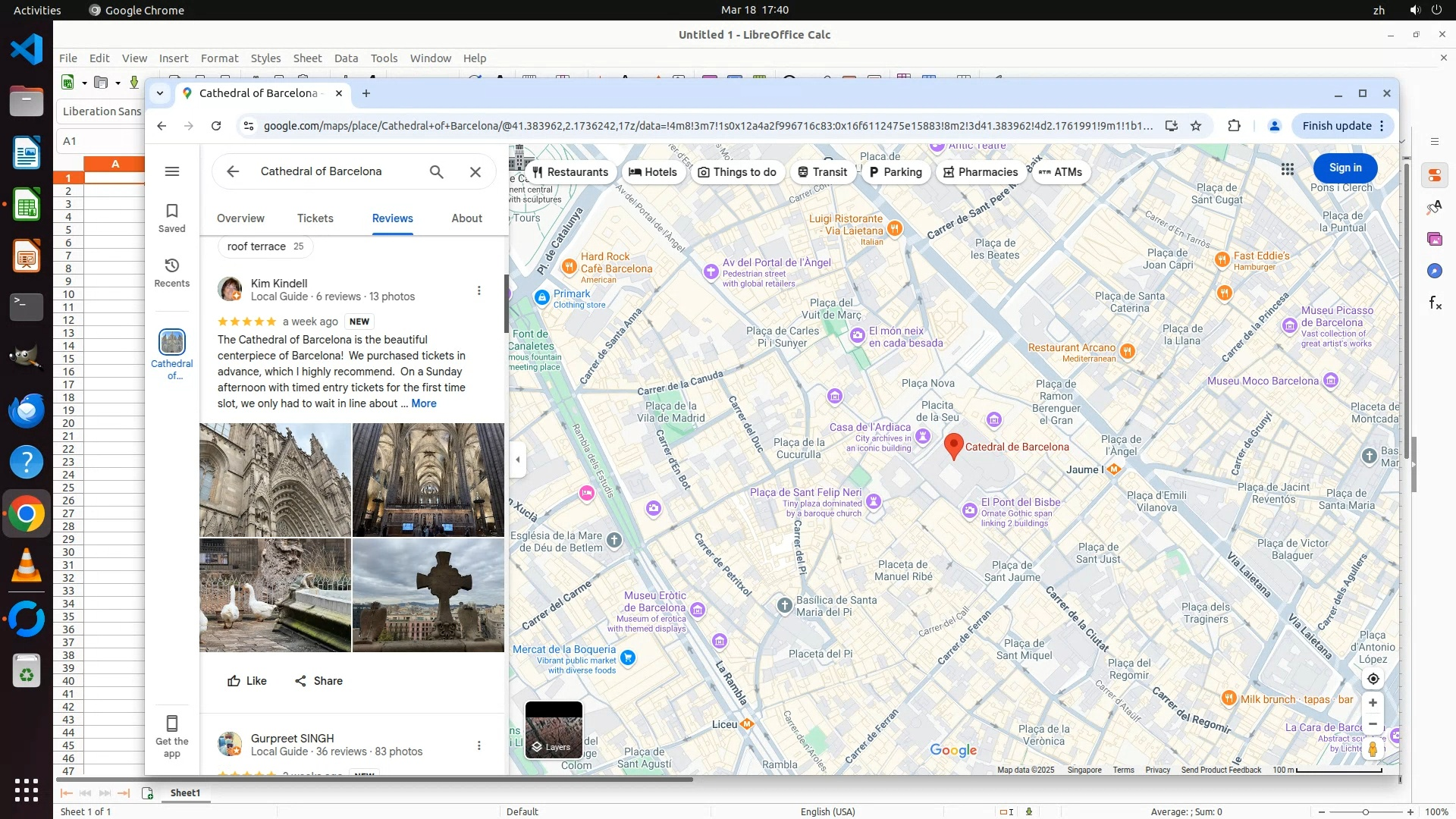Open Kim Kindell review options menu
Image resolution: width=1456 pixels, height=819 pixels.
[x=479, y=290]
